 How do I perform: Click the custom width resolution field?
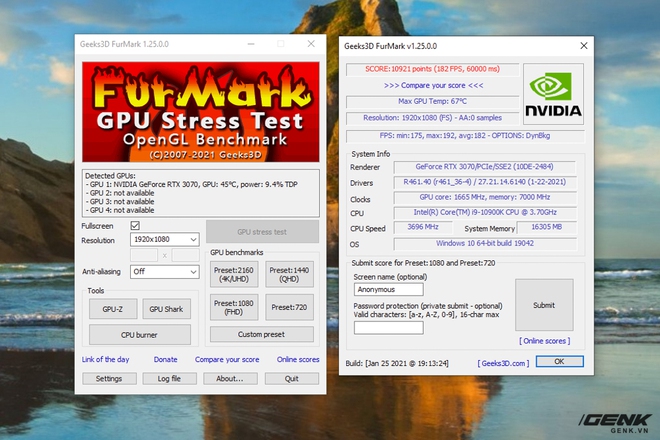144,255
